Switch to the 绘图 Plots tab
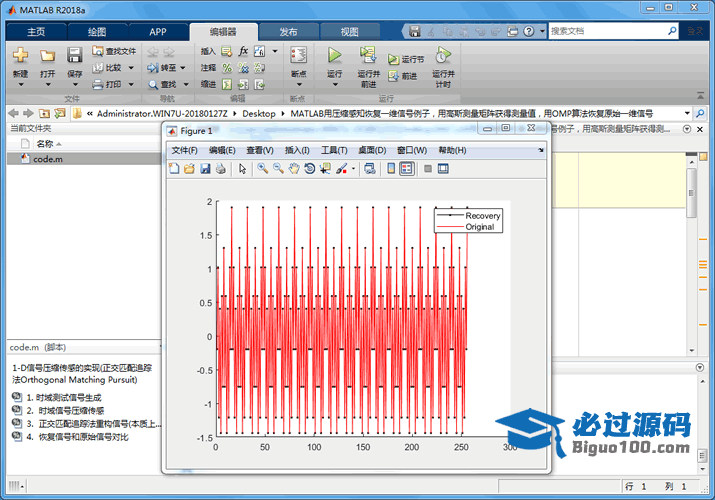 (97, 31)
